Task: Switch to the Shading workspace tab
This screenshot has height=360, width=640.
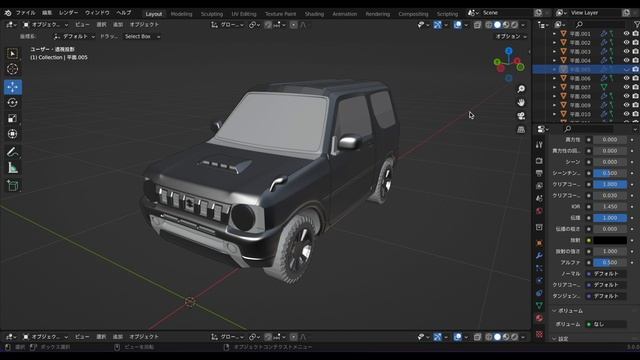Action: click(314, 14)
